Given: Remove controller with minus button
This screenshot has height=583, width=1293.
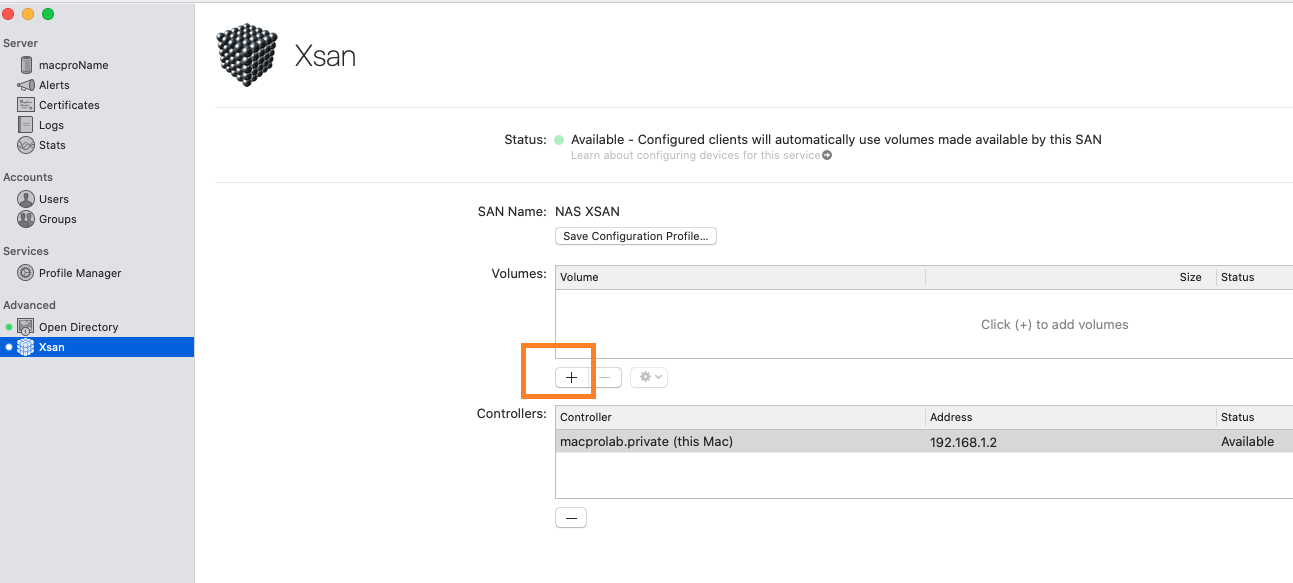Looking at the screenshot, I should coord(571,518).
